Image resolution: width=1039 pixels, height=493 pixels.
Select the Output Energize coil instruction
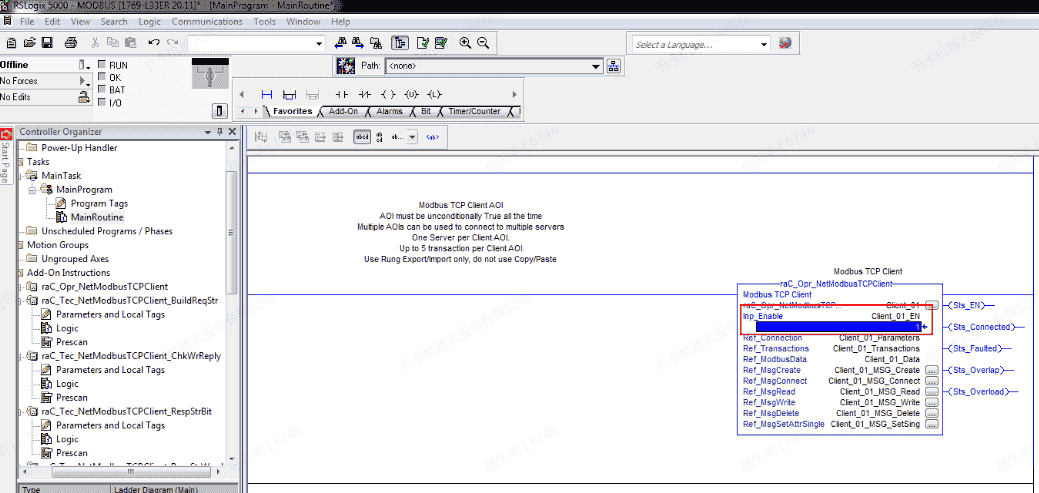point(388,94)
